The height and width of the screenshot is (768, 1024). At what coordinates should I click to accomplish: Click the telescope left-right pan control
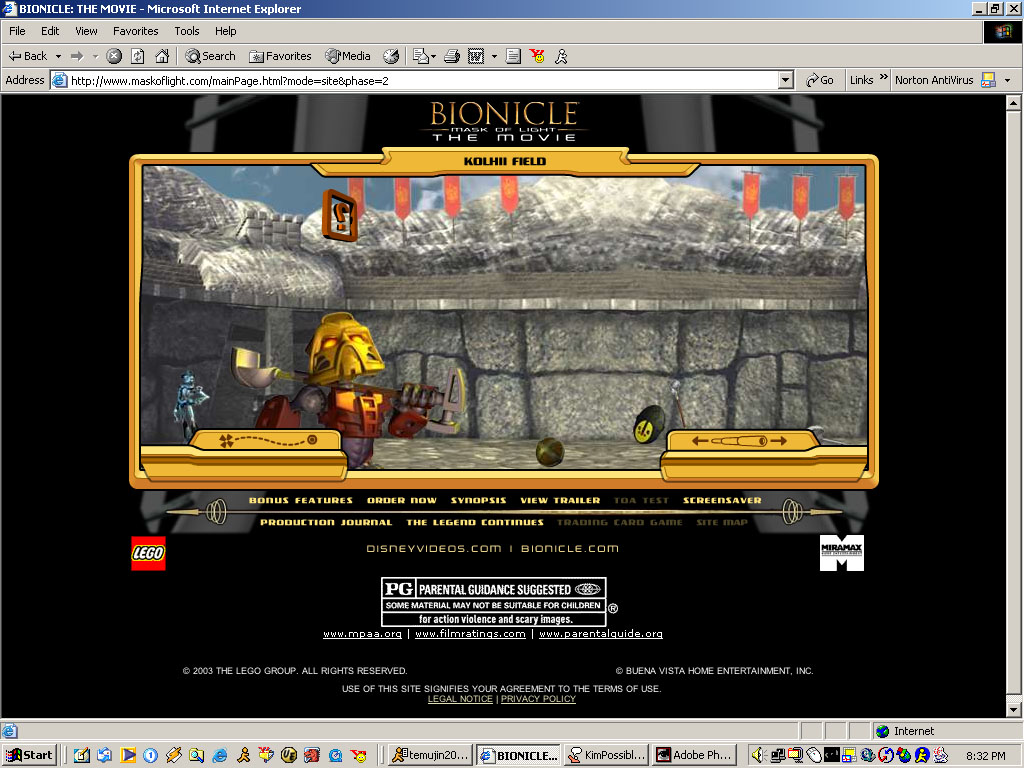[741, 441]
